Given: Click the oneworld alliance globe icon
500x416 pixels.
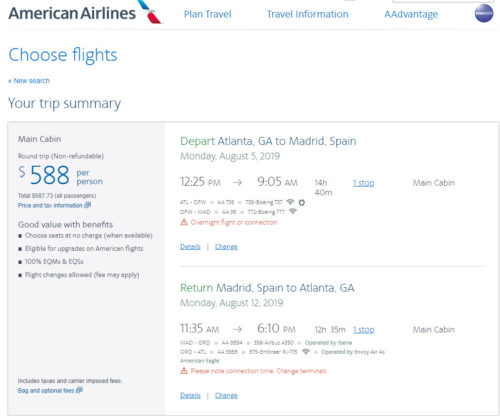Looking at the screenshot, I should click(x=484, y=14).
